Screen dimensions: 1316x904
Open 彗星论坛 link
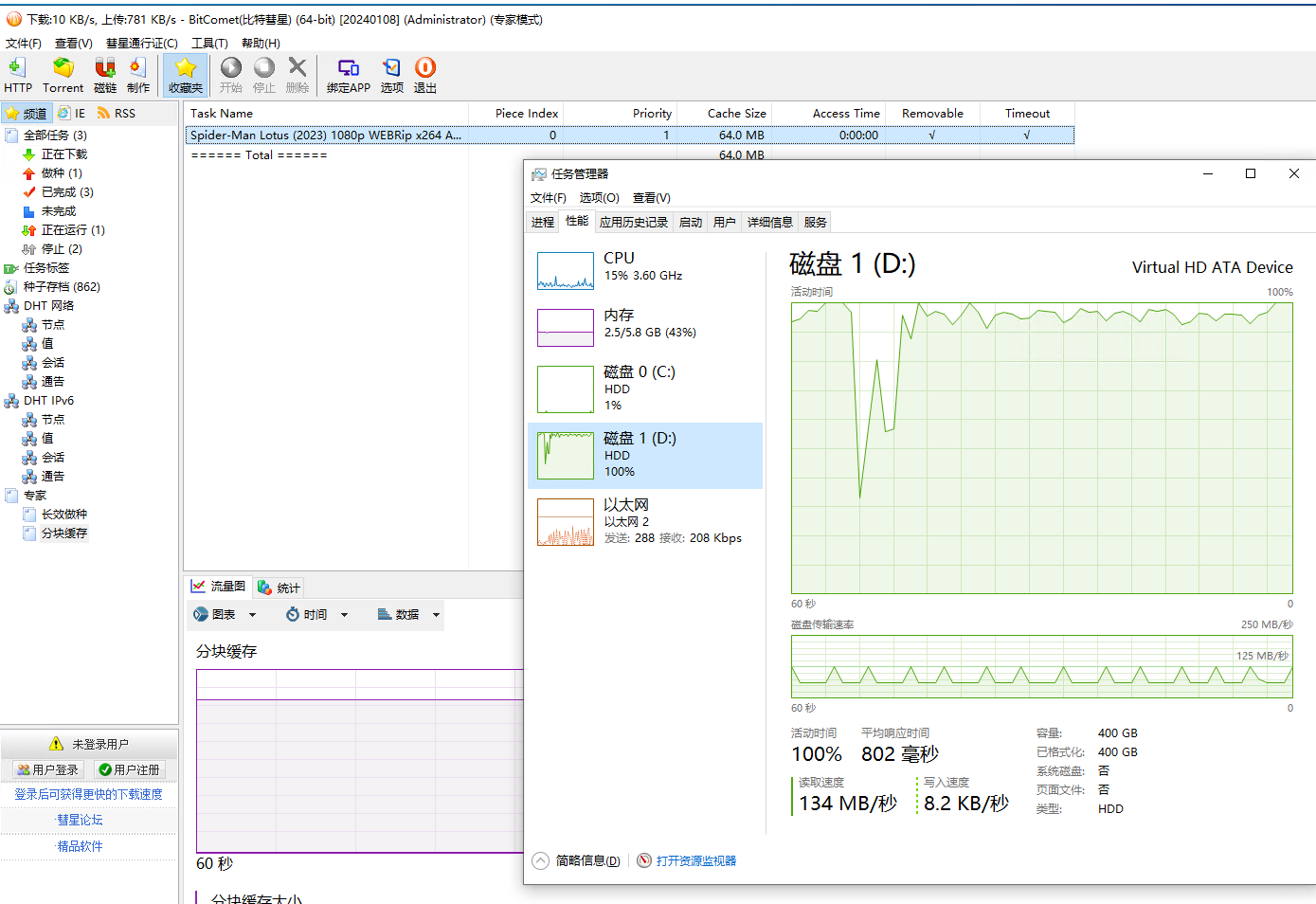80,820
